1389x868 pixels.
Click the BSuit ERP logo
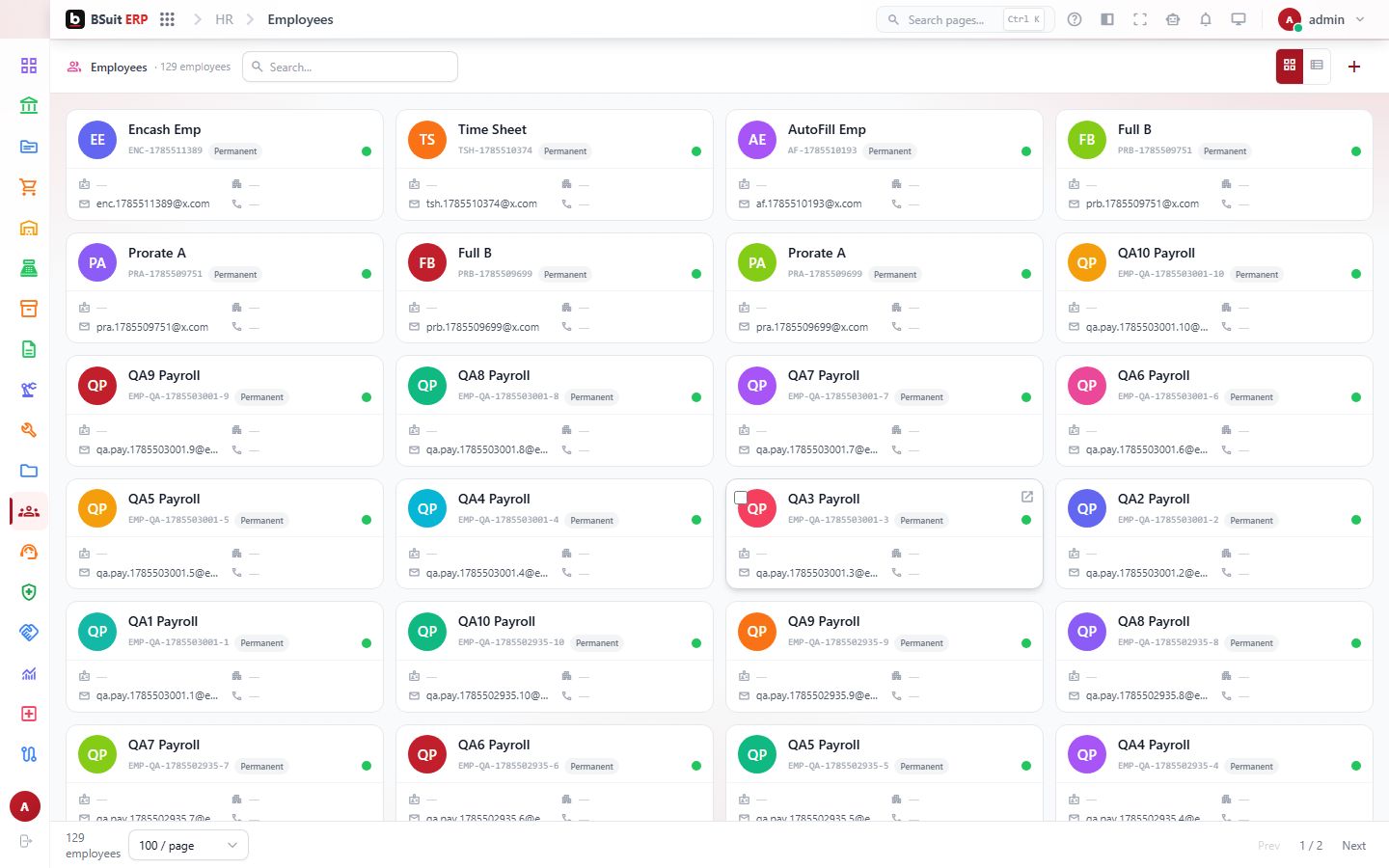pyautogui.click(x=106, y=19)
